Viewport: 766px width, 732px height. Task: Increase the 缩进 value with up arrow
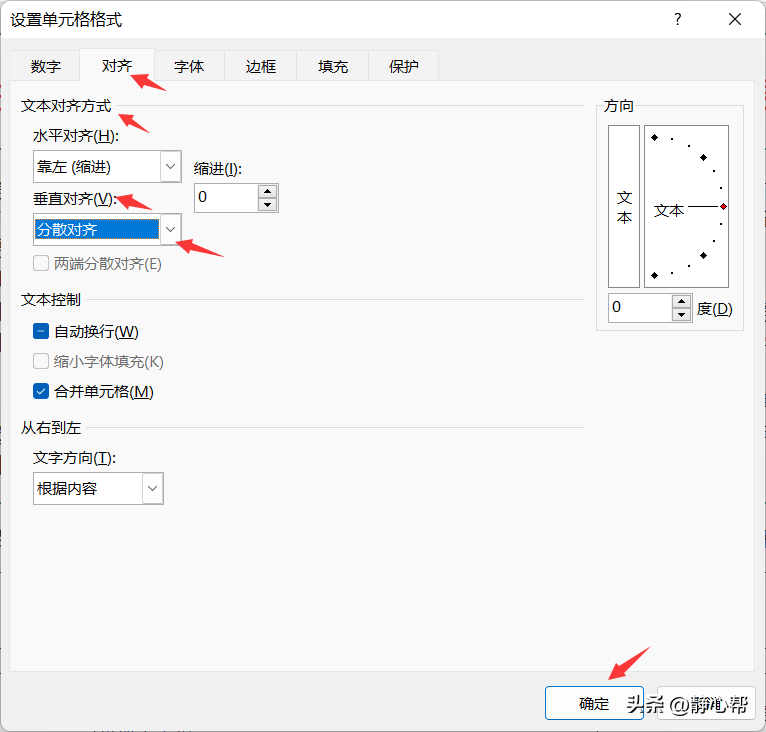pos(267,192)
